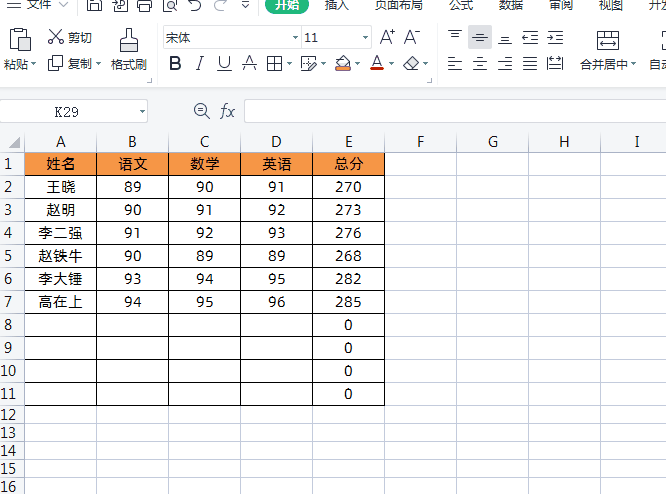The image size is (666, 494).
Task: Align text left horizontally
Action: click(455, 64)
